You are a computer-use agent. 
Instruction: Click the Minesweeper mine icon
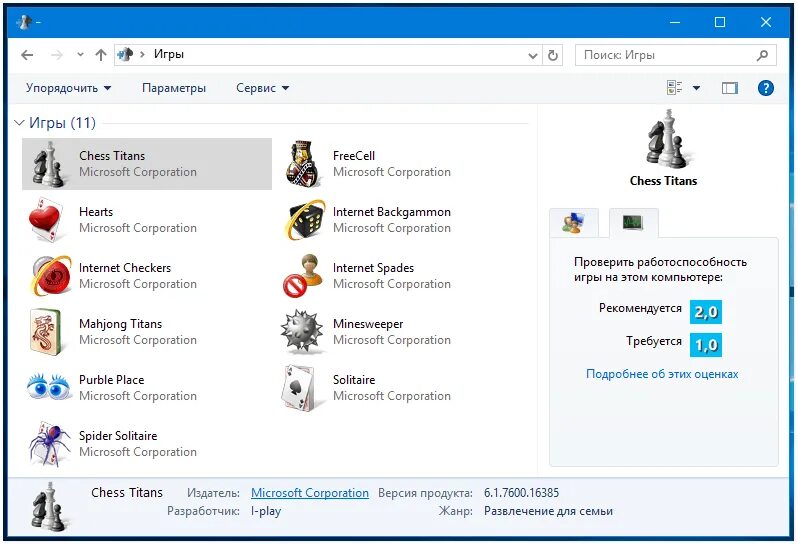[302, 331]
